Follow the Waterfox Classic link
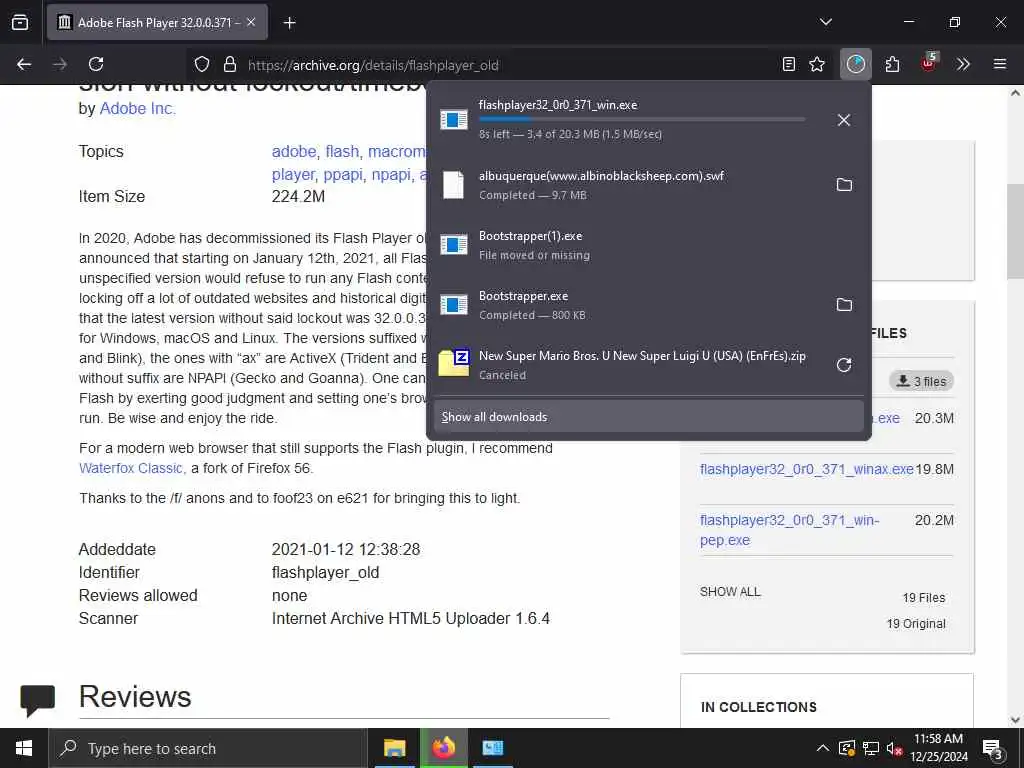 point(132,468)
